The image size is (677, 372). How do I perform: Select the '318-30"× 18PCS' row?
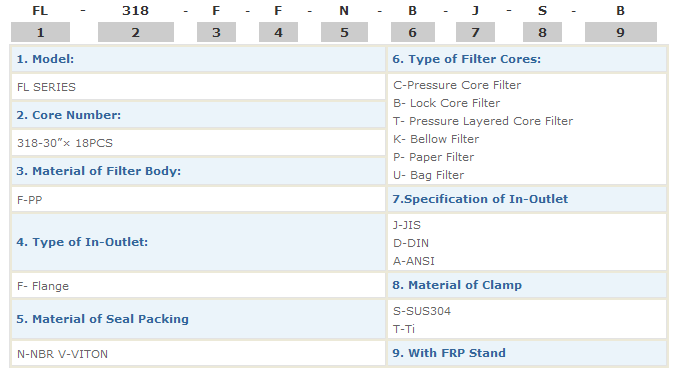(x=198, y=143)
